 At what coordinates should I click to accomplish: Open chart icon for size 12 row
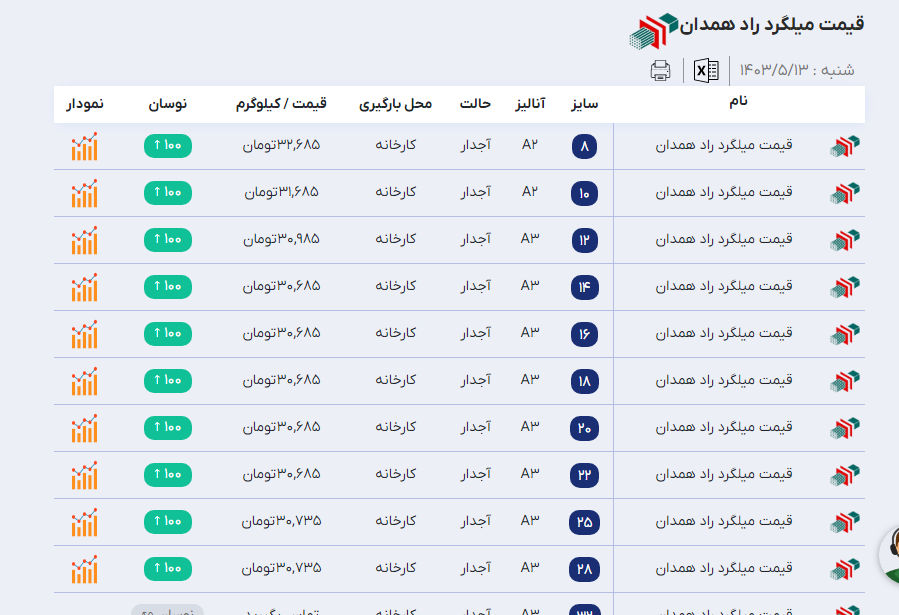tap(85, 240)
